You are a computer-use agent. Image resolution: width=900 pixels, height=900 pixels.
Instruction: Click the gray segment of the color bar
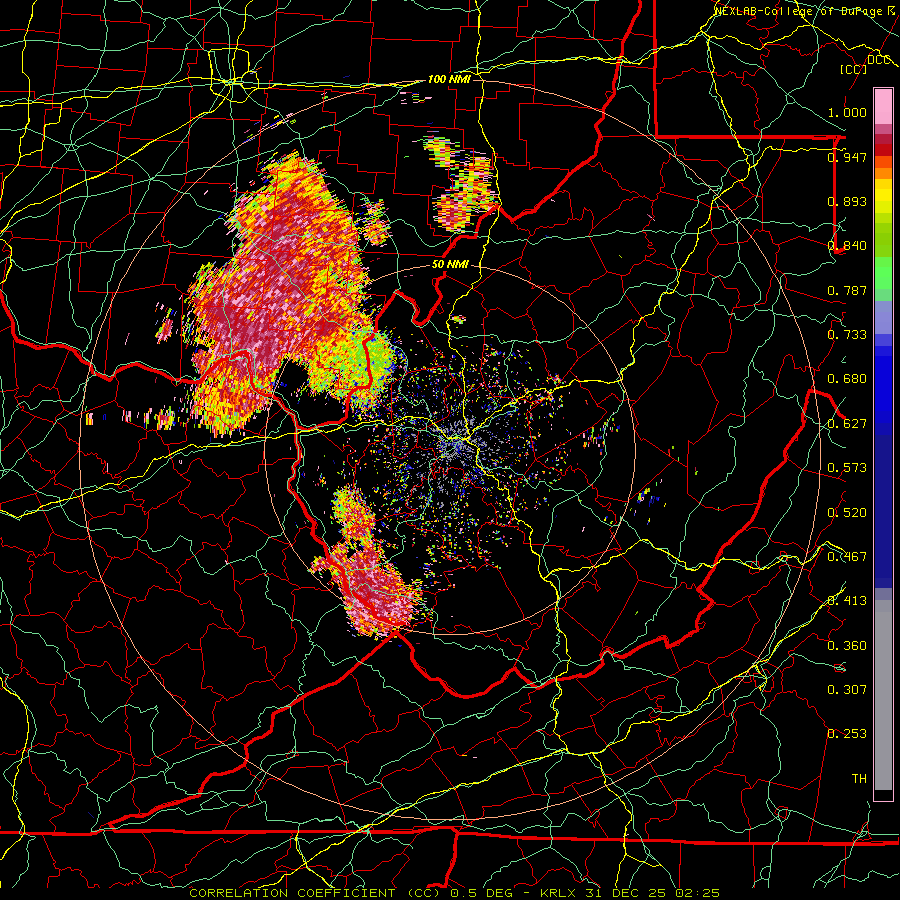883,697
